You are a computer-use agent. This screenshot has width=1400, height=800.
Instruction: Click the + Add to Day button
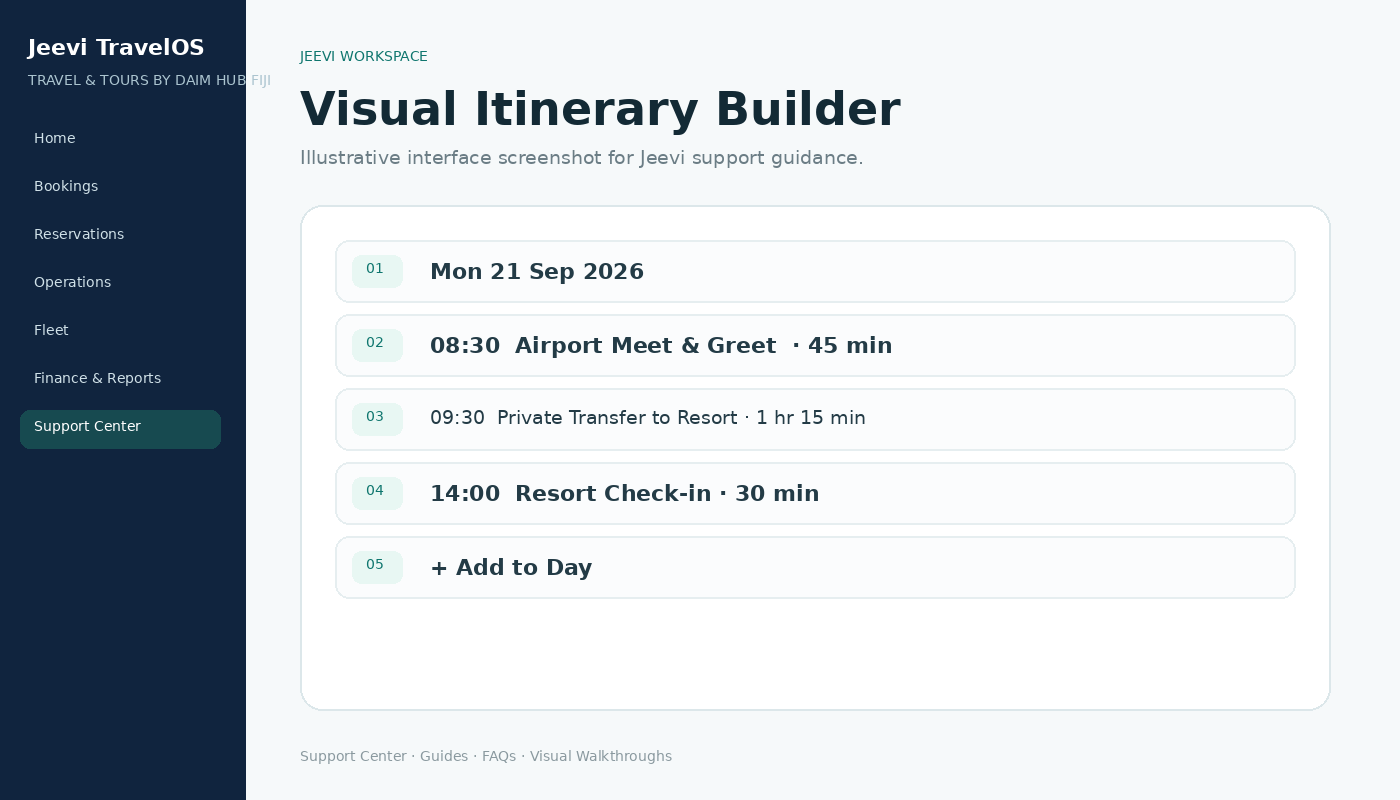815,567
